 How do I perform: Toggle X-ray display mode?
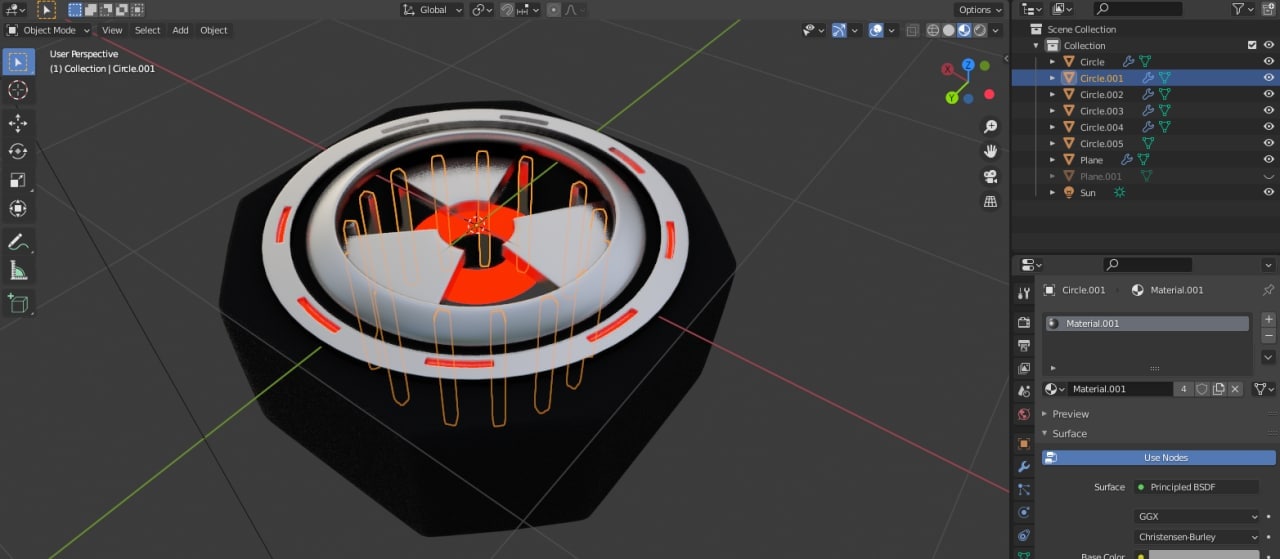pos(911,30)
